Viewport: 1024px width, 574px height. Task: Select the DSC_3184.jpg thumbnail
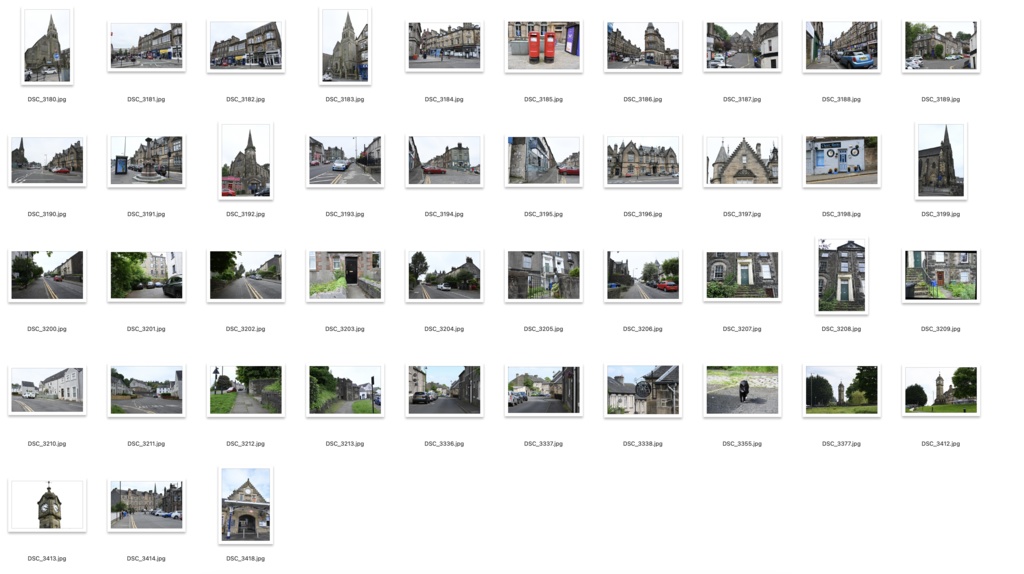coord(444,46)
